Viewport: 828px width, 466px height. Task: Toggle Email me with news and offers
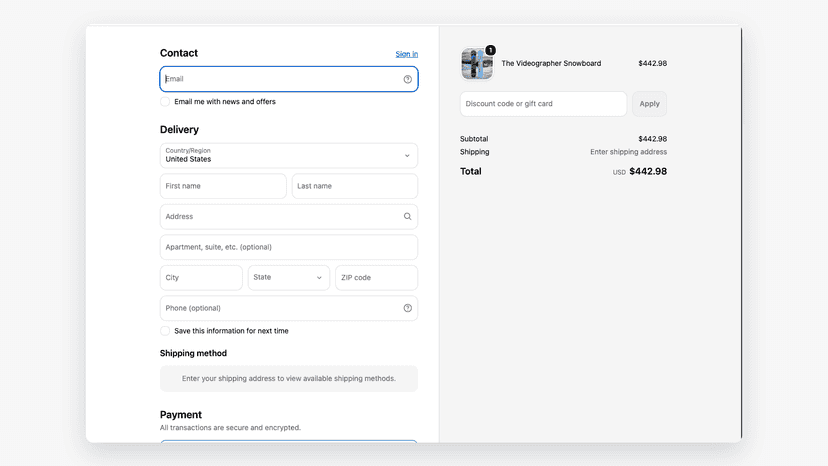point(165,101)
